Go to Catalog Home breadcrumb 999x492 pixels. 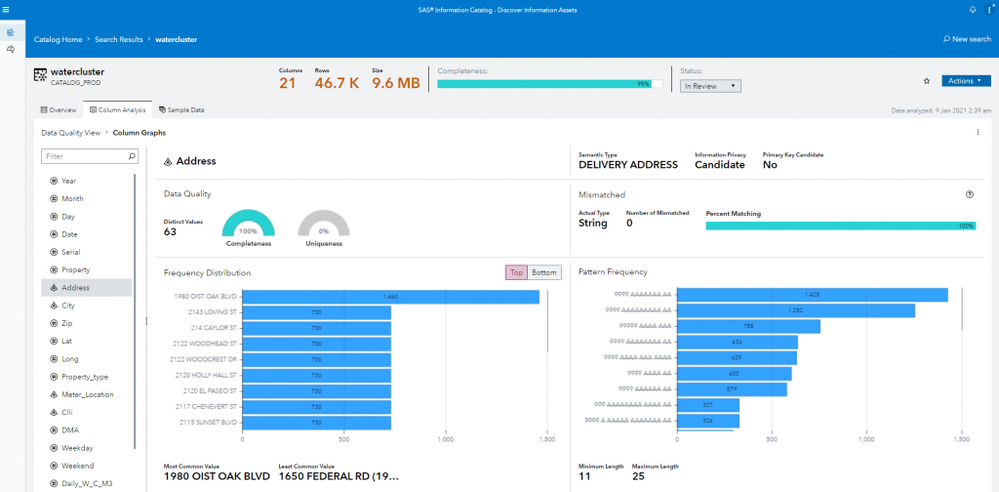coord(58,39)
